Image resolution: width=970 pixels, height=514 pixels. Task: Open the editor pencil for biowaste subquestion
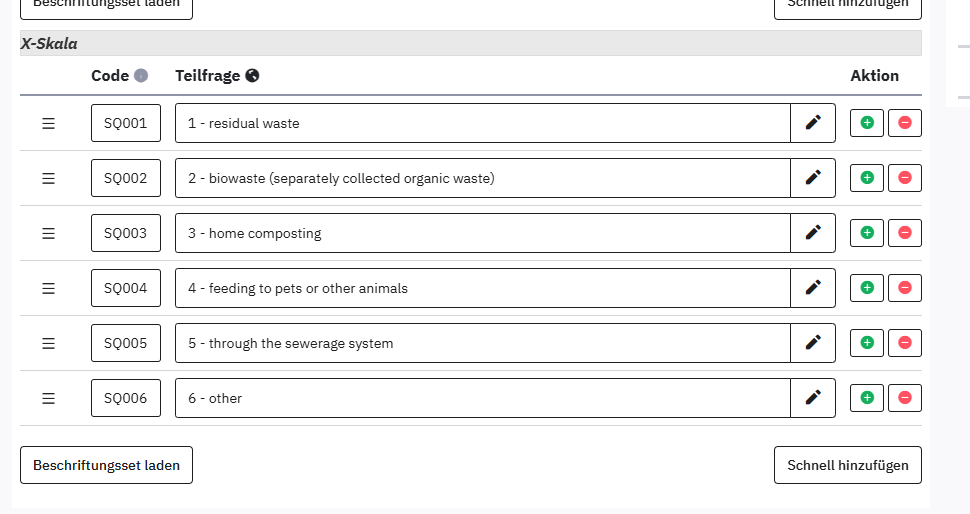pos(813,178)
